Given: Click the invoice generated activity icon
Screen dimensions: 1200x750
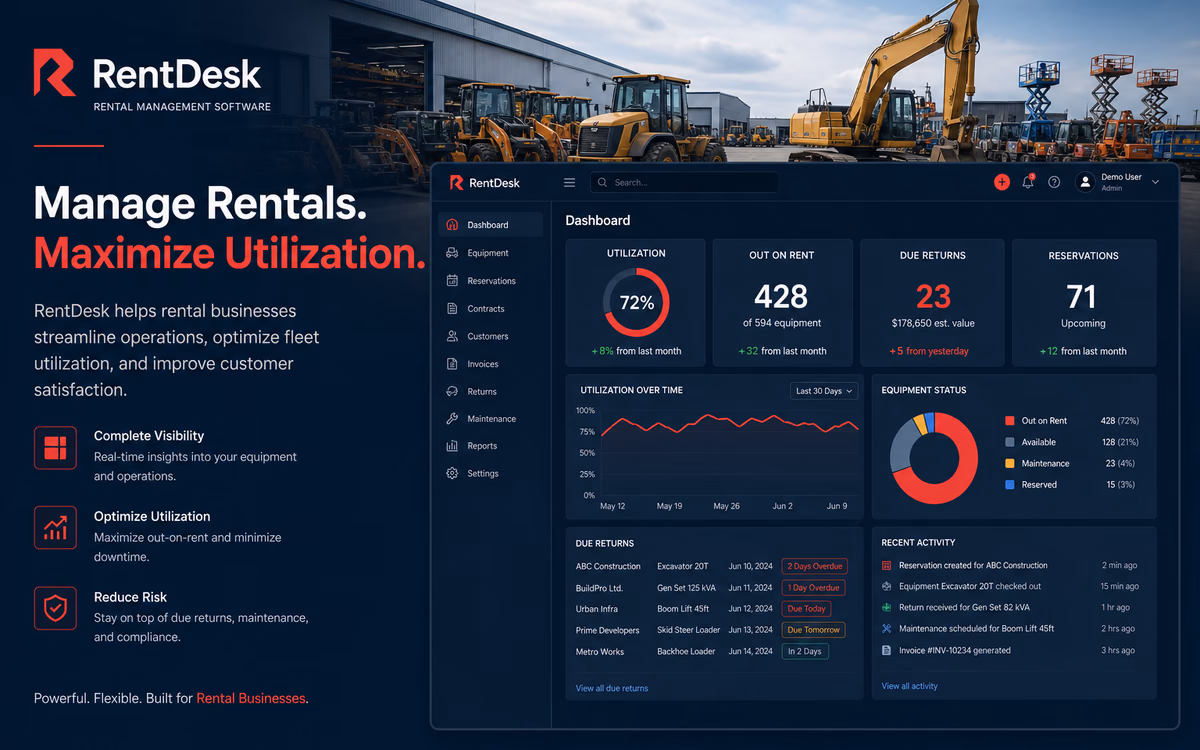Looking at the screenshot, I should tap(887, 650).
